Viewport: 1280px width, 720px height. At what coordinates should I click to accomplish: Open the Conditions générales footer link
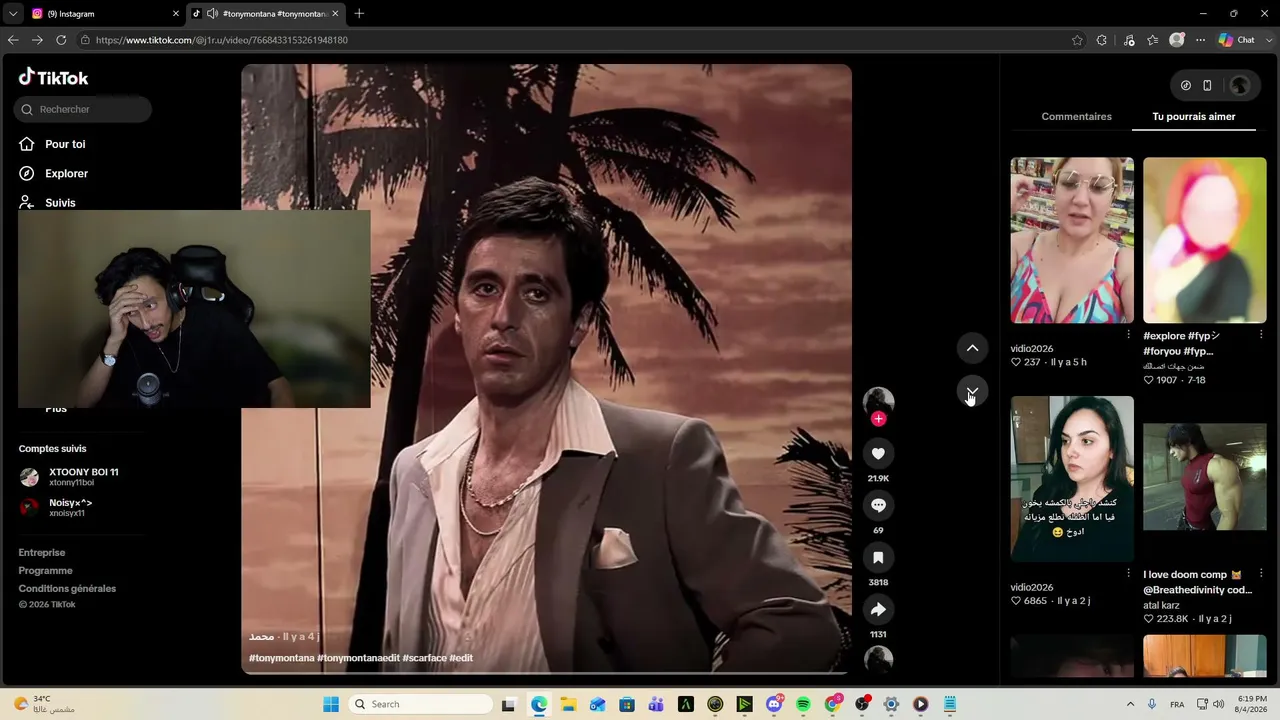(x=67, y=589)
